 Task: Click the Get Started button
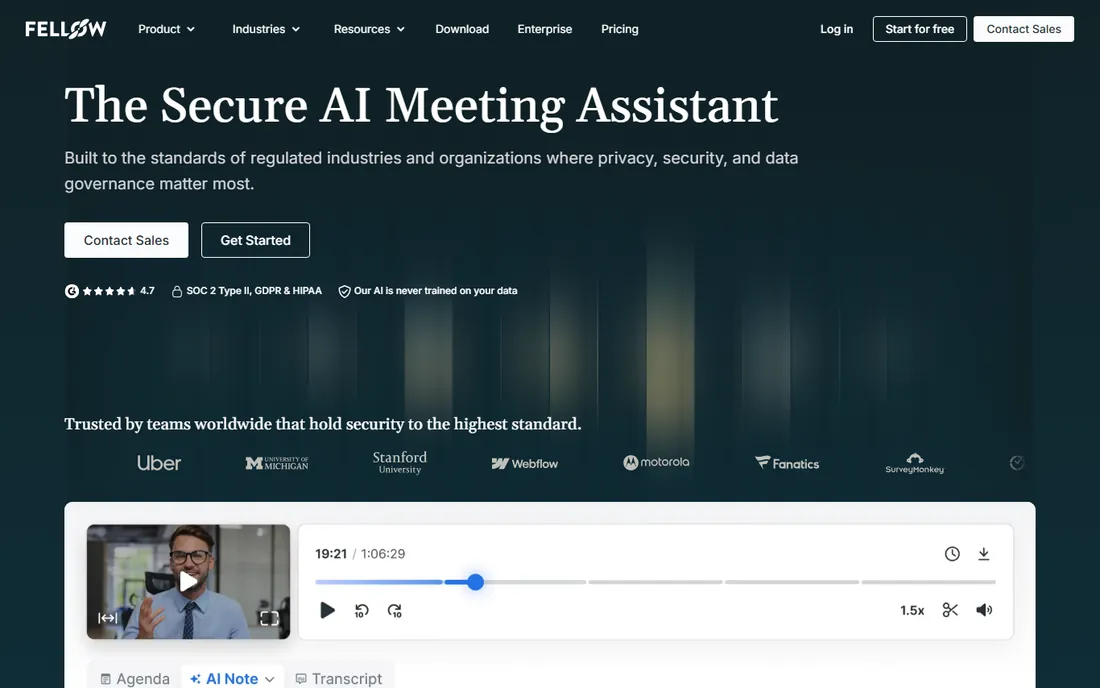pos(255,240)
